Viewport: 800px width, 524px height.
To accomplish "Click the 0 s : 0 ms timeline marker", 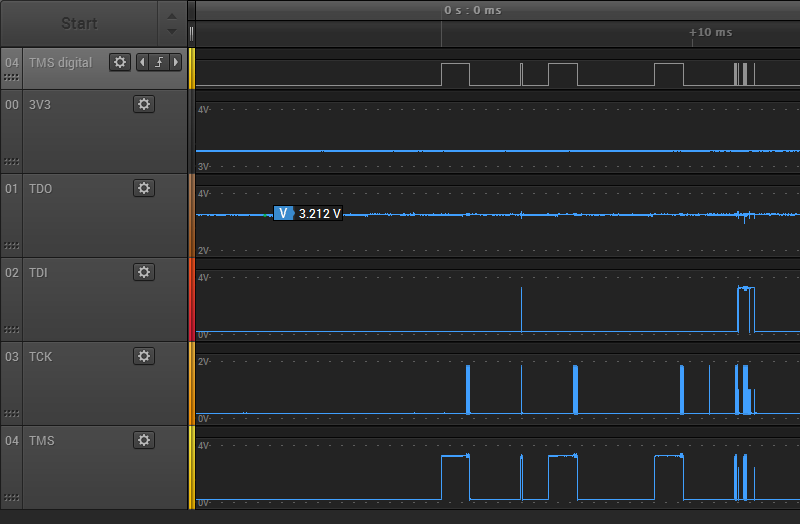I will [472, 10].
